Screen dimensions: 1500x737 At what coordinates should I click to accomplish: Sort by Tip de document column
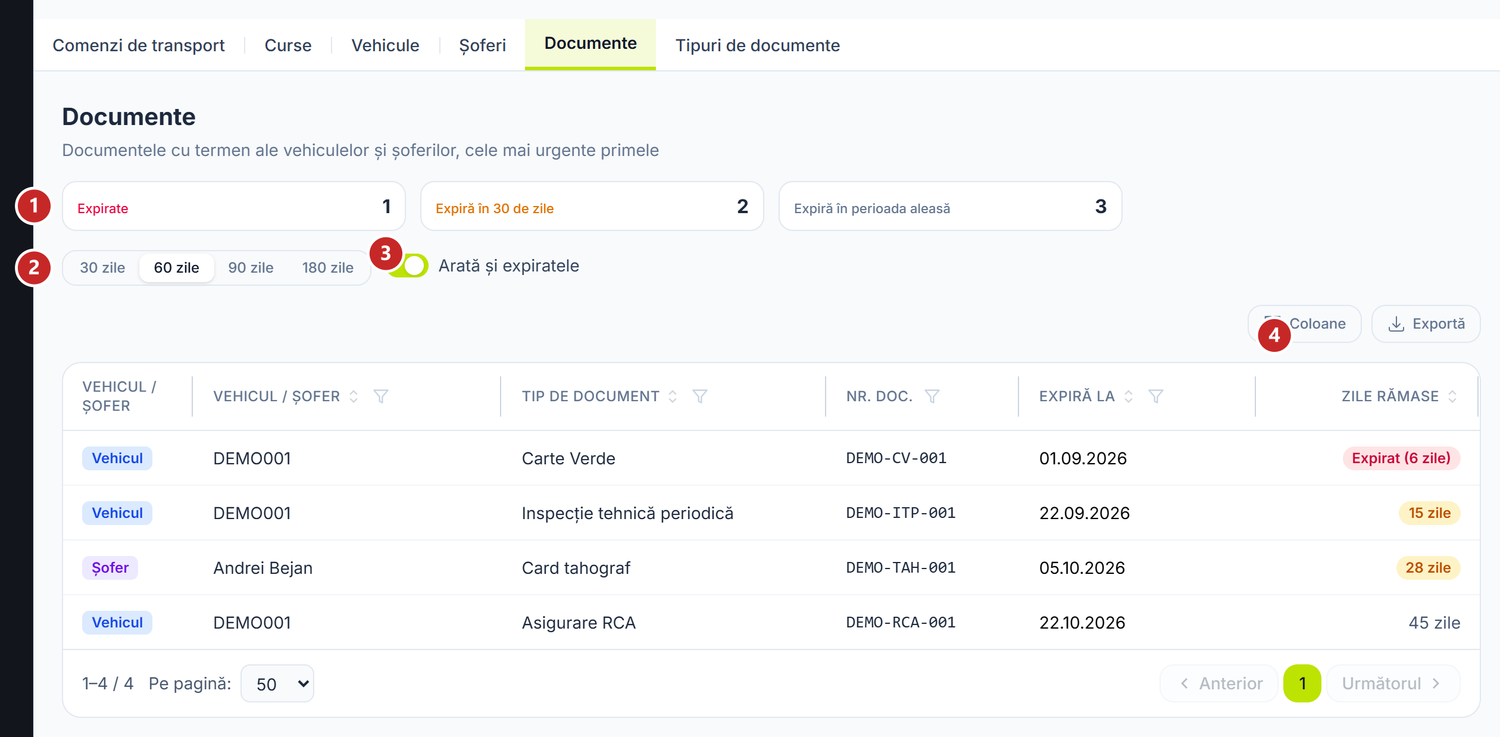click(x=673, y=397)
